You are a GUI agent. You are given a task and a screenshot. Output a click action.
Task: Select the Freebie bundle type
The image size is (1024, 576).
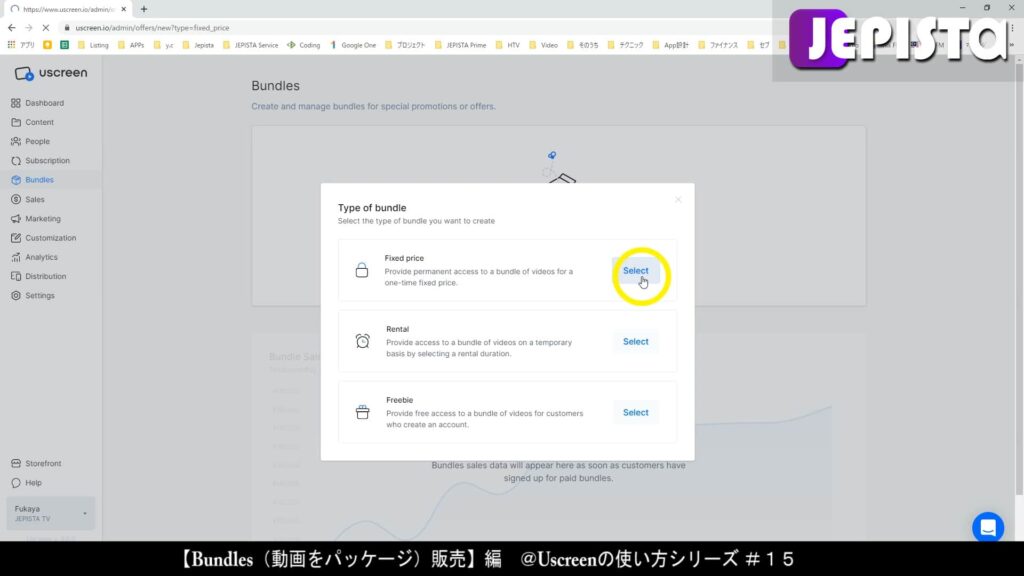(635, 413)
